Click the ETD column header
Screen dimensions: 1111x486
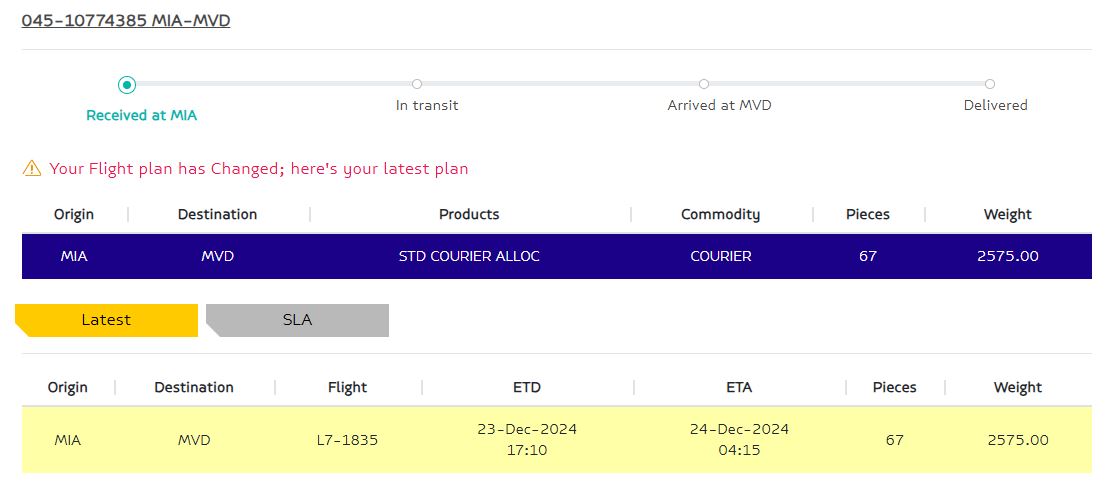(x=526, y=387)
